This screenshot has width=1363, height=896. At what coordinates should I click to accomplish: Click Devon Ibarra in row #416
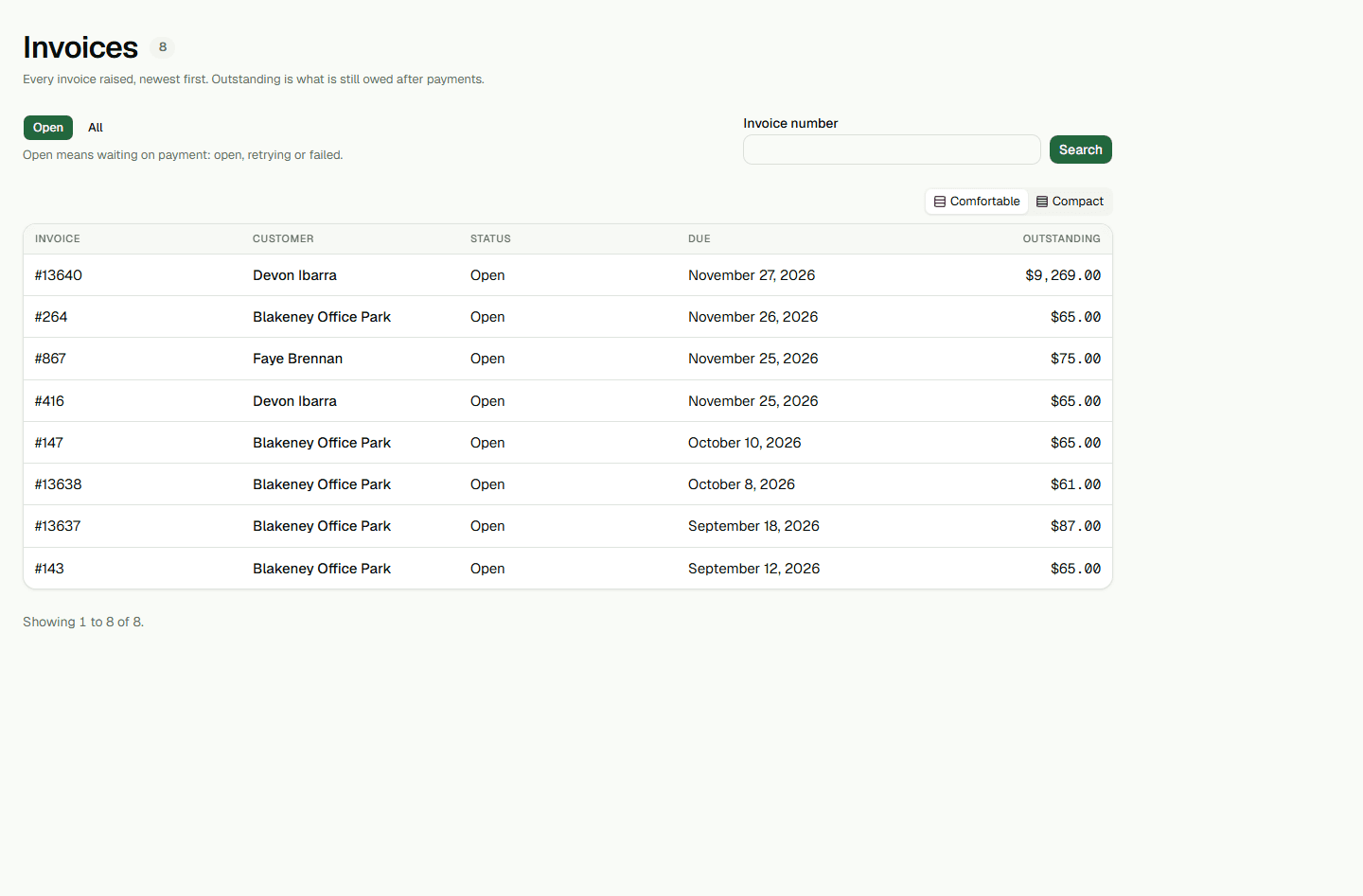click(294, 401)
